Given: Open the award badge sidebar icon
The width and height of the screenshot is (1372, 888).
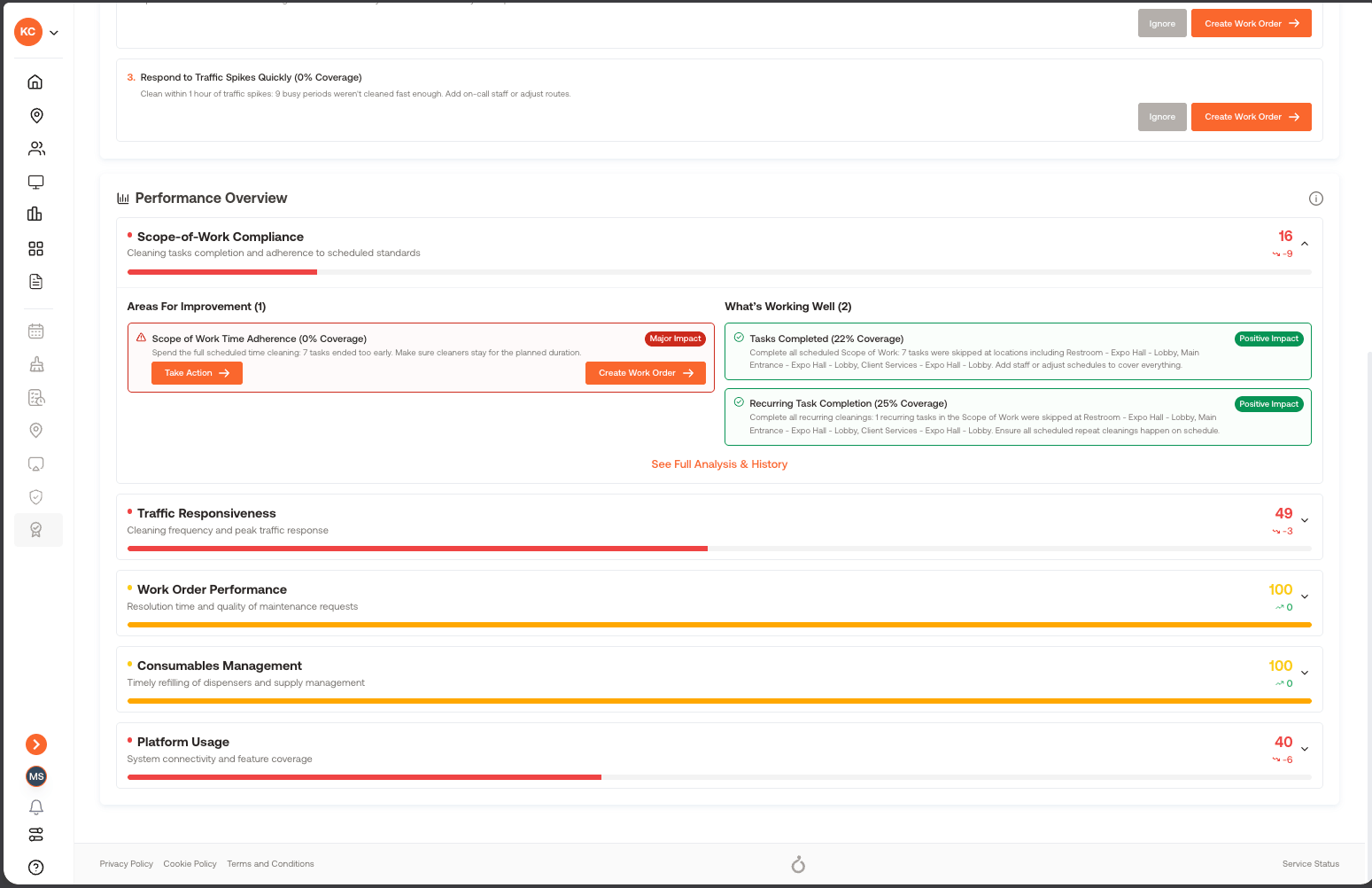Looking at the screenshot, I should [36, 530].
